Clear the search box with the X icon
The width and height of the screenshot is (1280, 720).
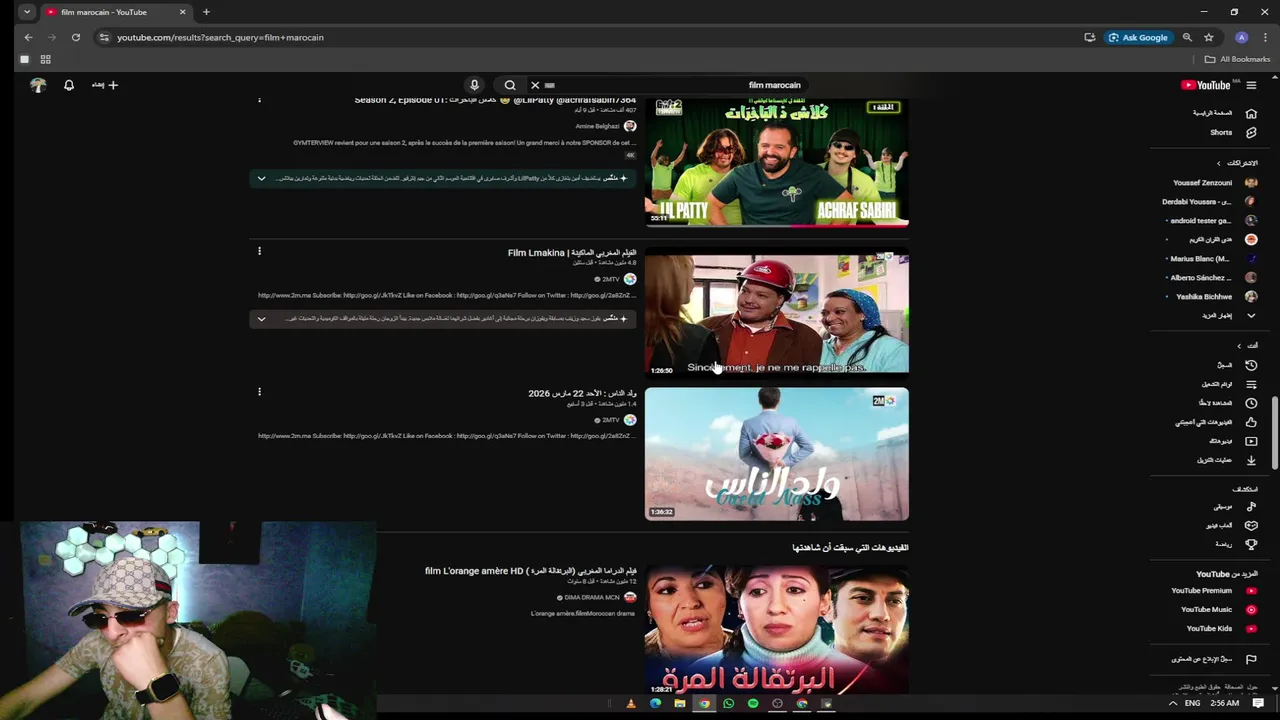(x=535, y=85)
